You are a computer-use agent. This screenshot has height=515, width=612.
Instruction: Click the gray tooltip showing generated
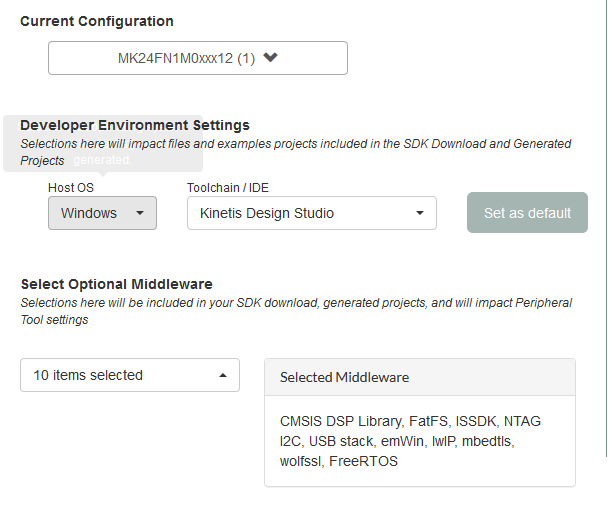102,160
